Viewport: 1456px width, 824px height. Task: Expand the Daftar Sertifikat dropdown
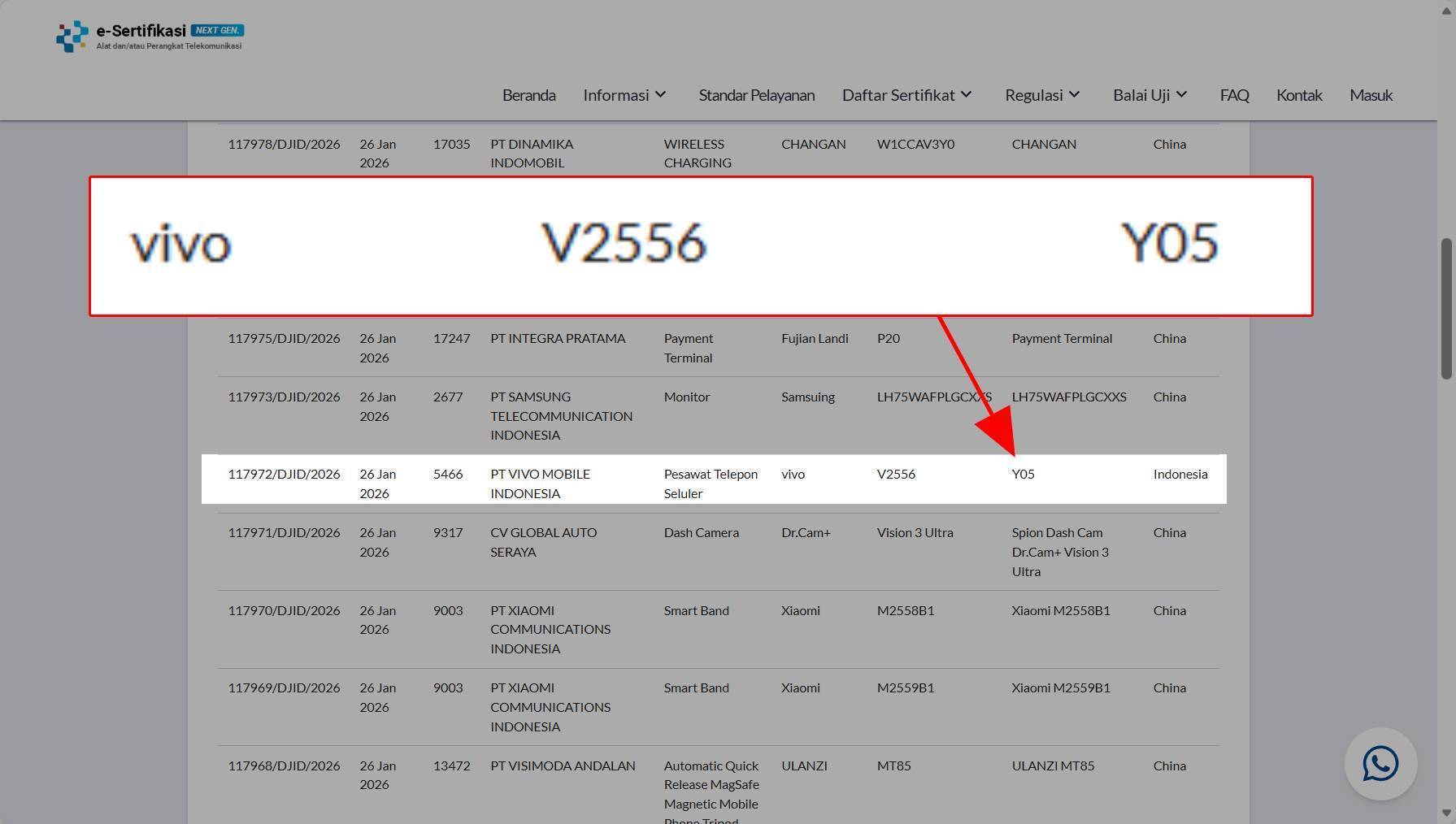(906, 95)
